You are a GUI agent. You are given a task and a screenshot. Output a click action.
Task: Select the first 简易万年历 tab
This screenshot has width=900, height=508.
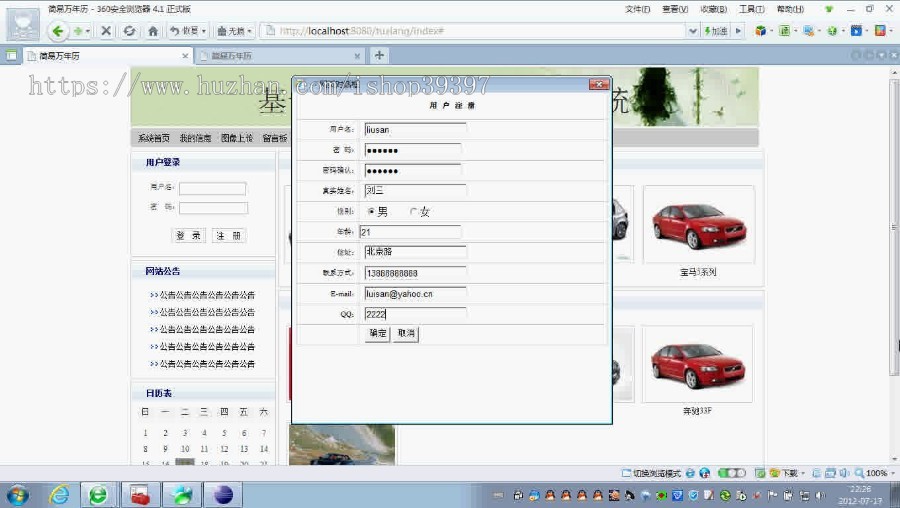[x=109, y=56]
